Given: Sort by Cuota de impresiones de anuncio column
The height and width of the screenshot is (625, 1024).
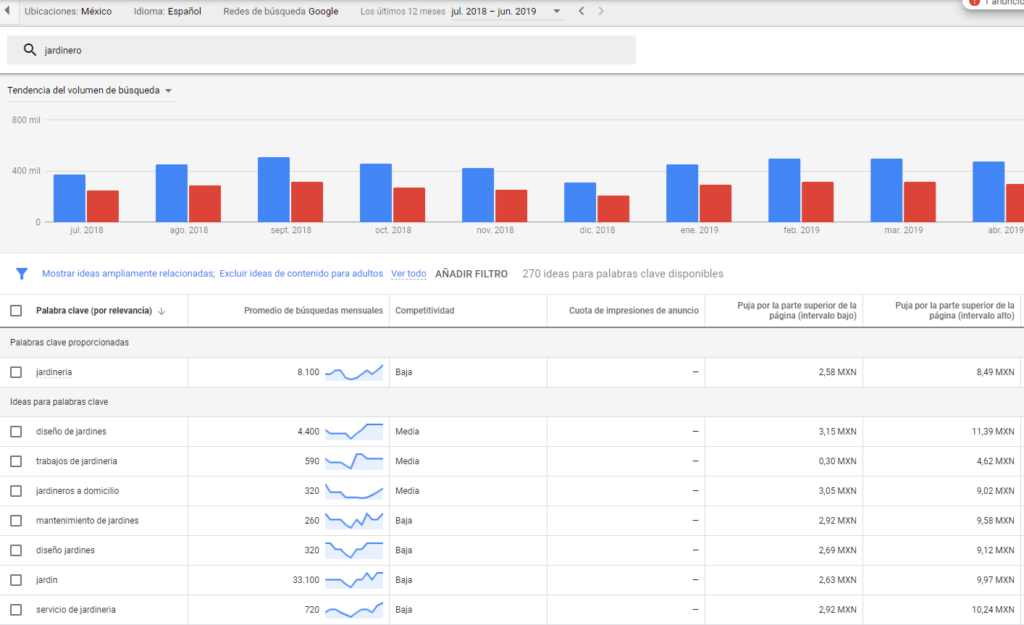Looking at the screenshot, I should tap(633, 311).
